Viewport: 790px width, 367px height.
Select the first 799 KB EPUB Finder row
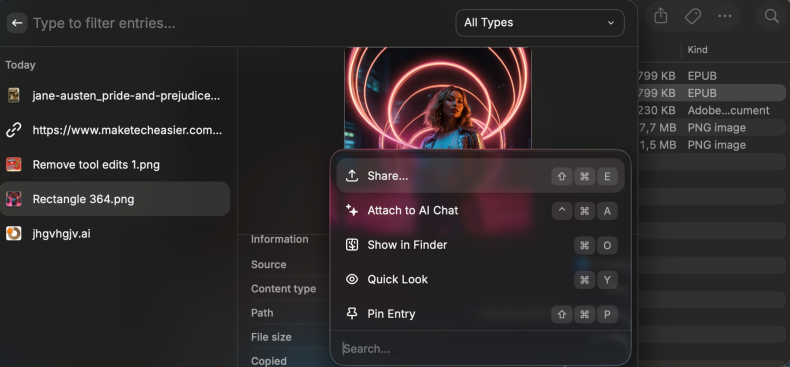coord(711,76)
